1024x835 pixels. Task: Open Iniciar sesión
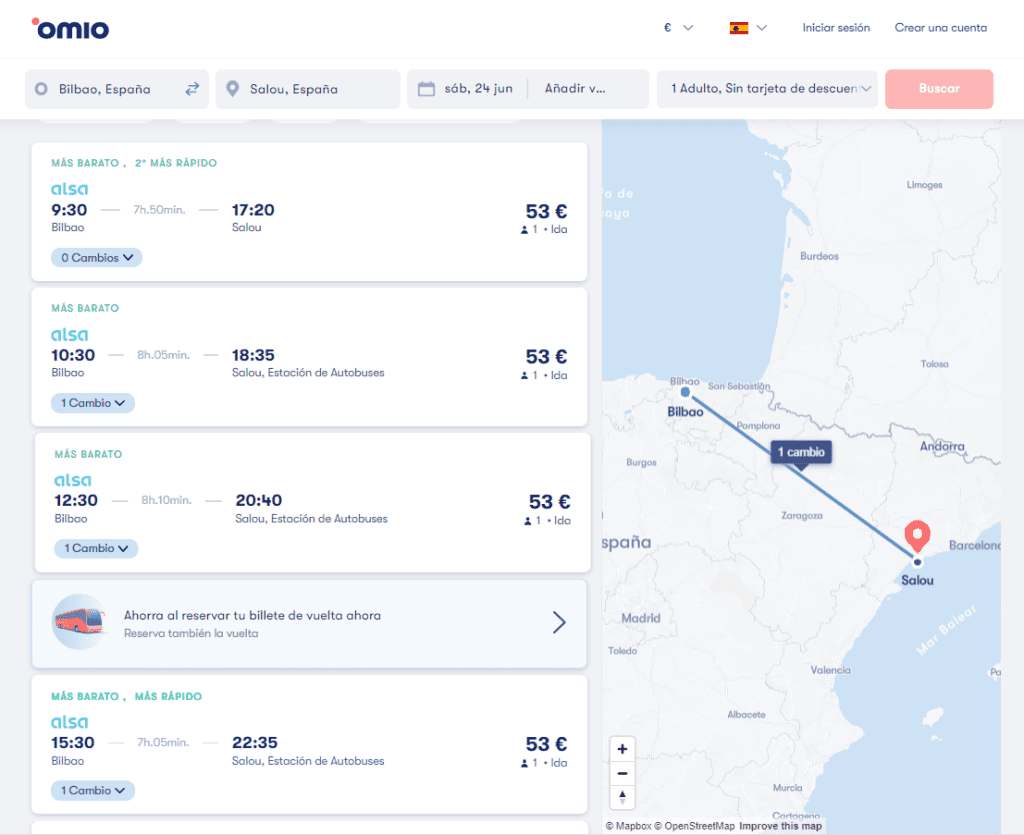pos(836,27)
